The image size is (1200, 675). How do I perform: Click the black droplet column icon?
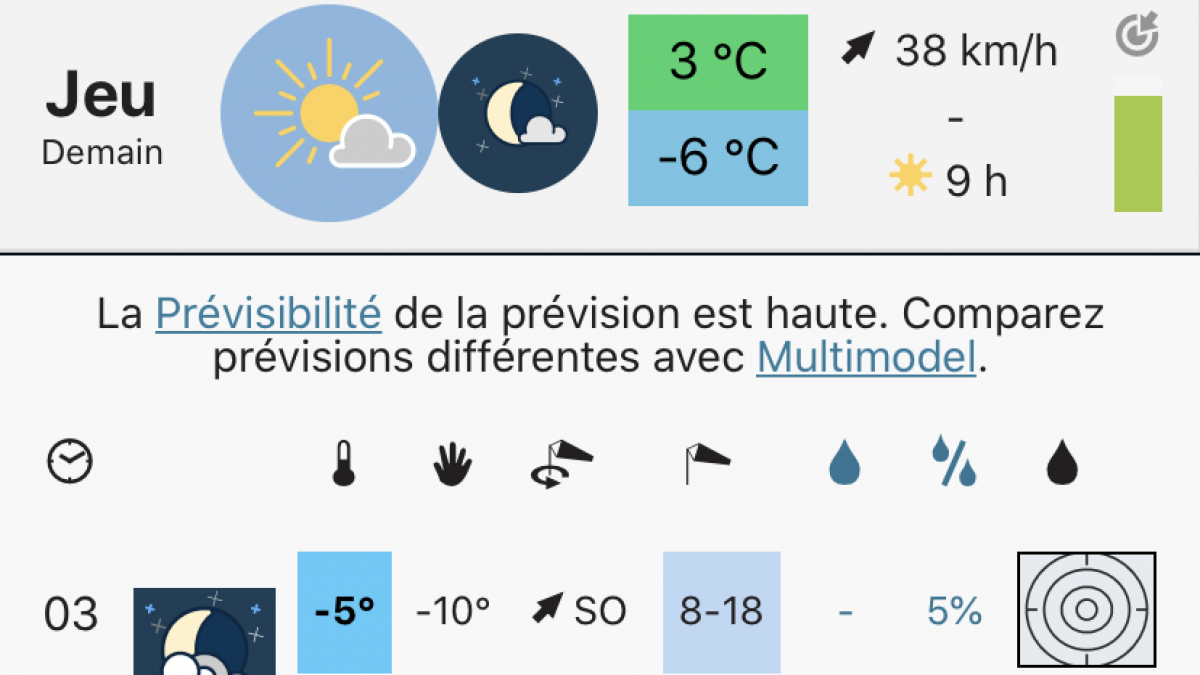[1063, 464]
